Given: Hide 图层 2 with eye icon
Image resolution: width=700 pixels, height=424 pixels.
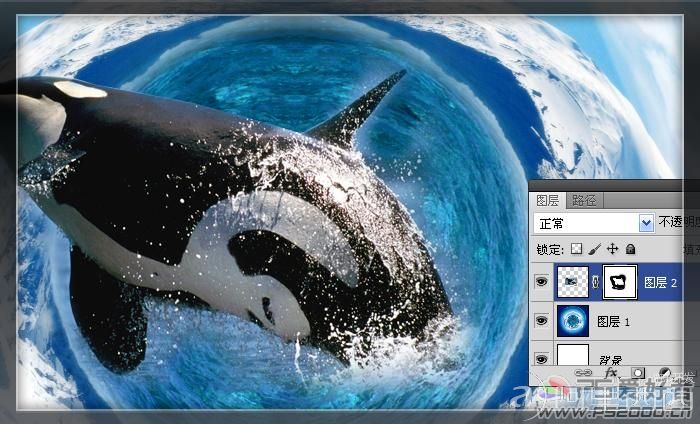Looking at the screenshot, I should pyautogui.click(x=542, y=282).
